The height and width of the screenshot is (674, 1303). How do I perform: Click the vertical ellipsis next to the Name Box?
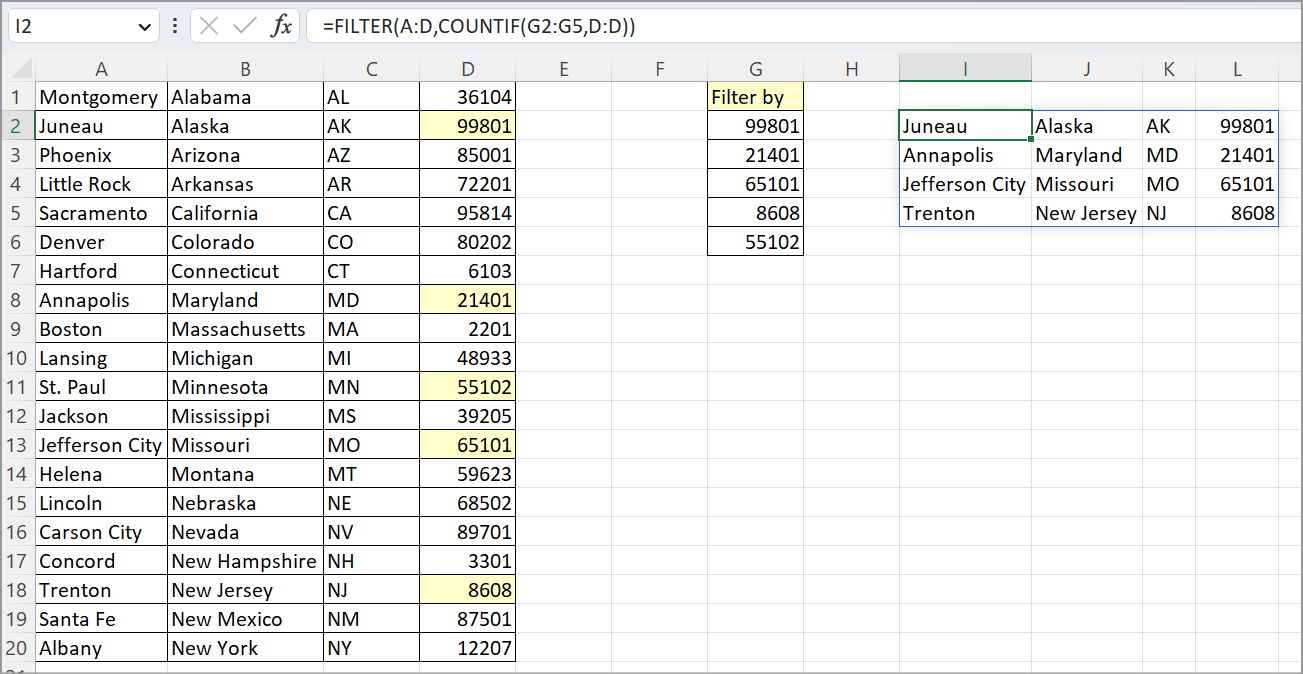click(174, 26)
